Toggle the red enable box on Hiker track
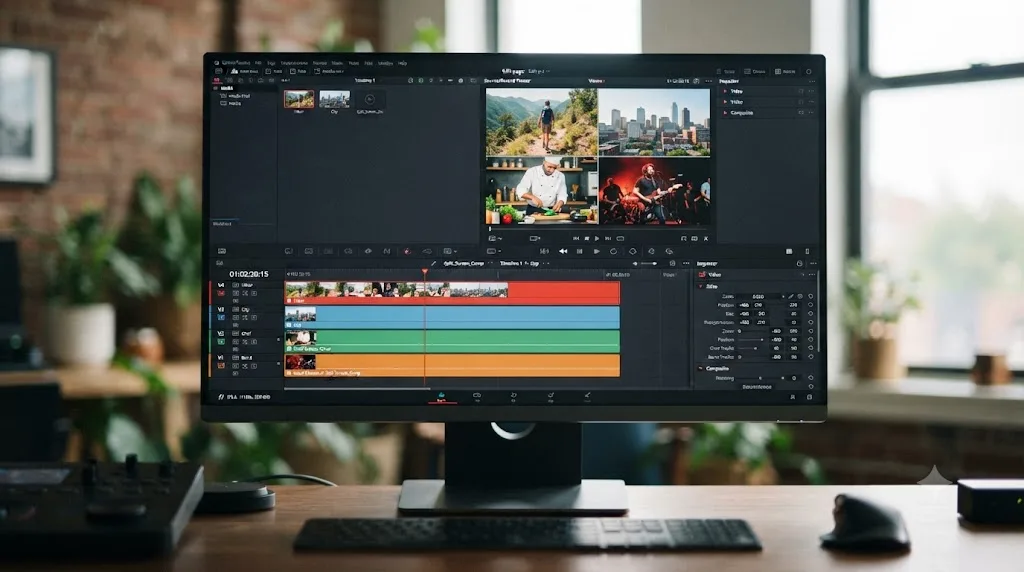Image resolution: width=1024 pixels, height=572 pixels. [221, 293]
